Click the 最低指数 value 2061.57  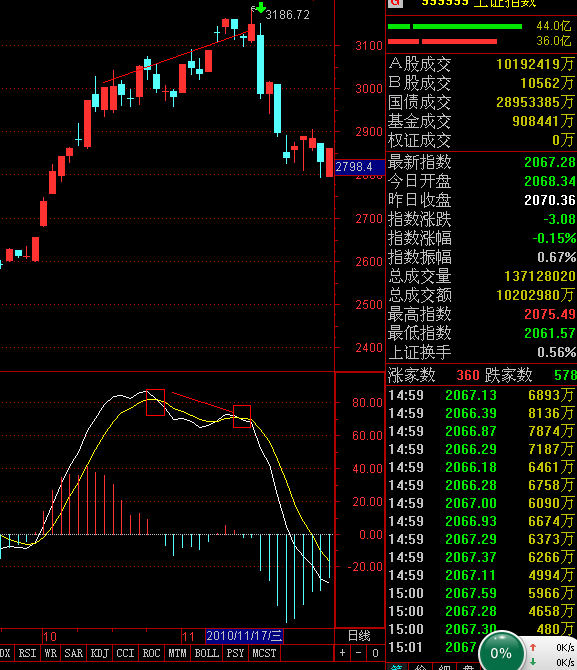point(550,333)
